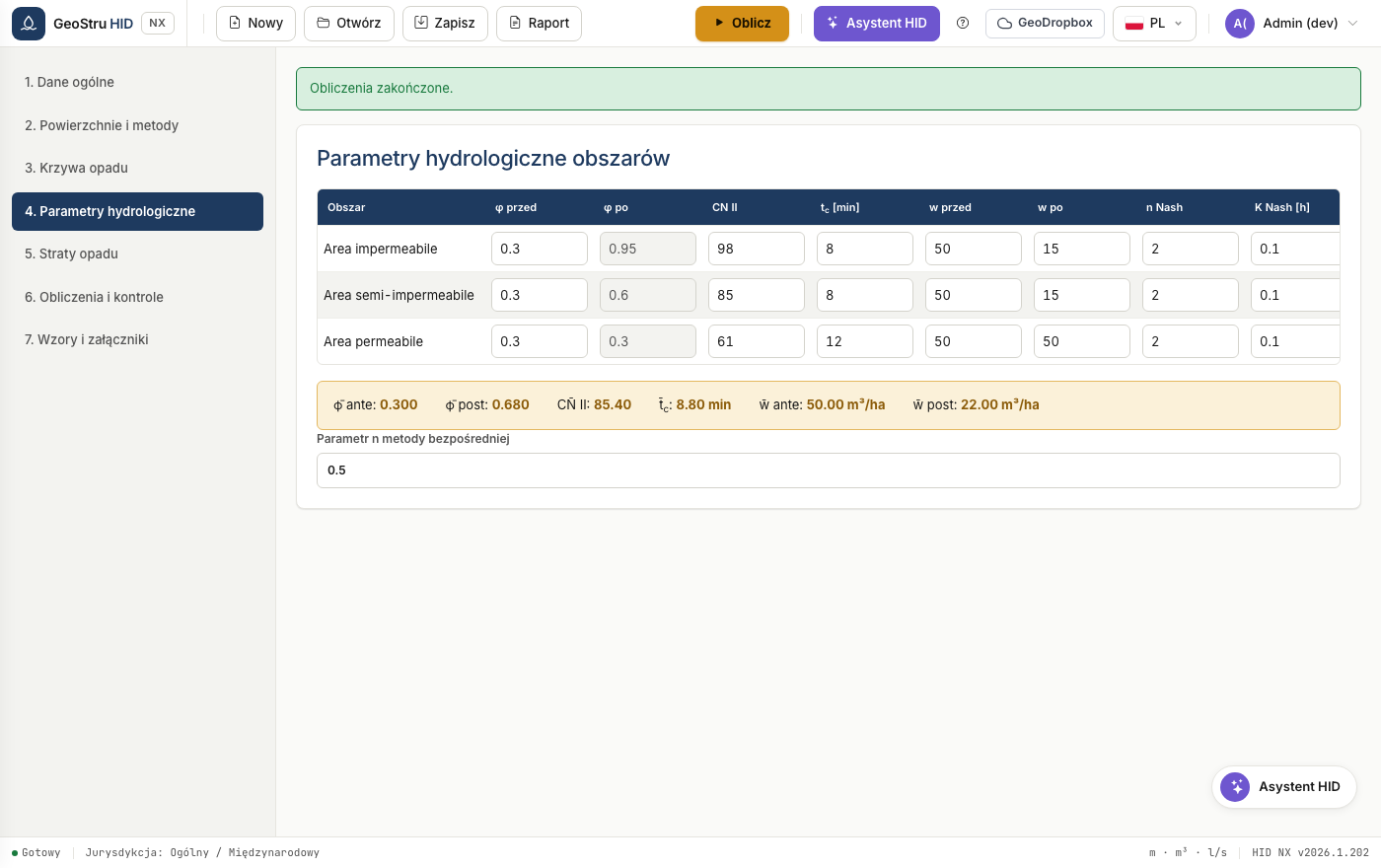1381x868 pixels.
Task: Open 7. Wzory i załączniki section
Action: (x=137, y=339)
